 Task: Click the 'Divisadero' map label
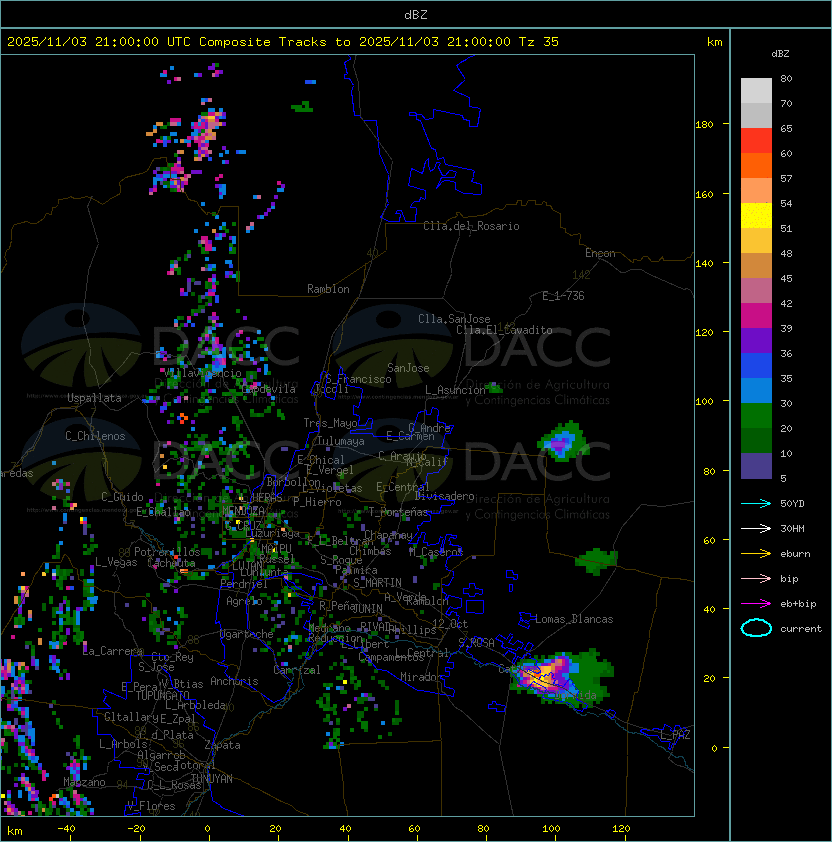[445, 496]
